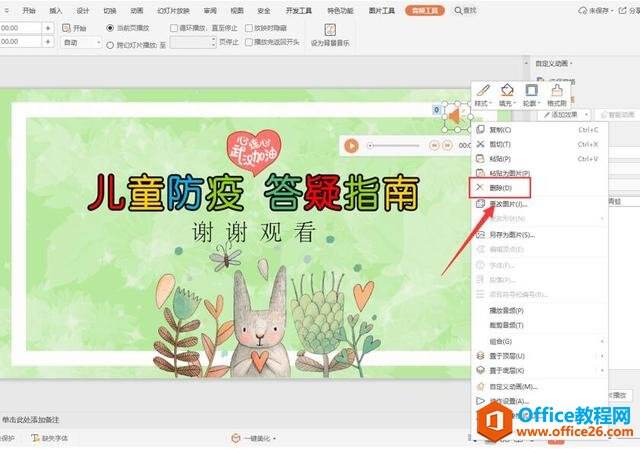Open the Special Features (特色功能) ribbon tab
The image size is (640, 449).
(340, 11)
